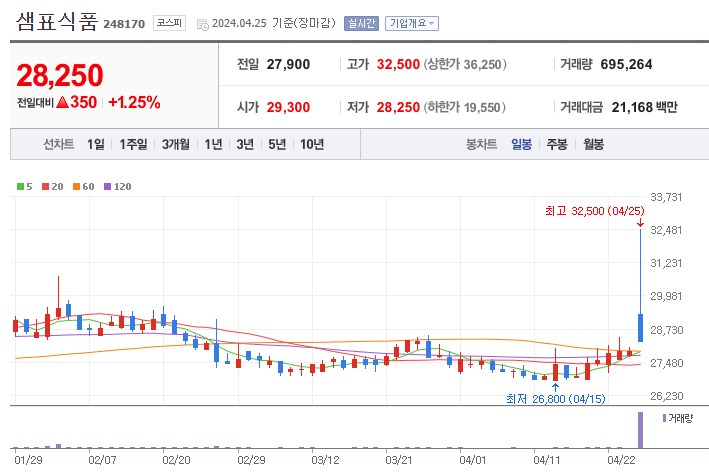Screen dimensions: 709x476
Task: Click the +1.25% change value
Action: tap(134, 103)
